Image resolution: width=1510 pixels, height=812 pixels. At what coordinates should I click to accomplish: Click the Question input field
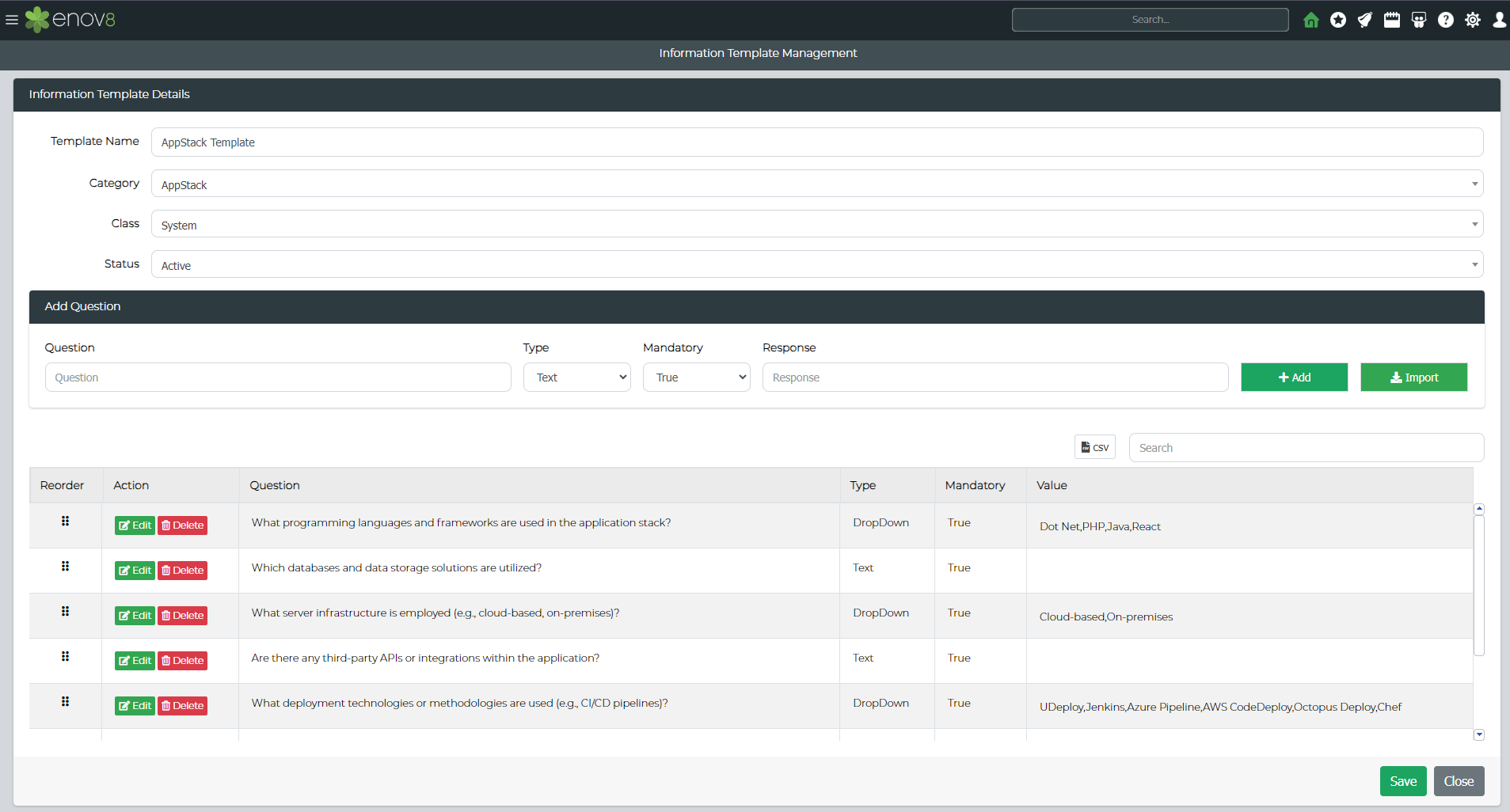(x=278, y=378)
